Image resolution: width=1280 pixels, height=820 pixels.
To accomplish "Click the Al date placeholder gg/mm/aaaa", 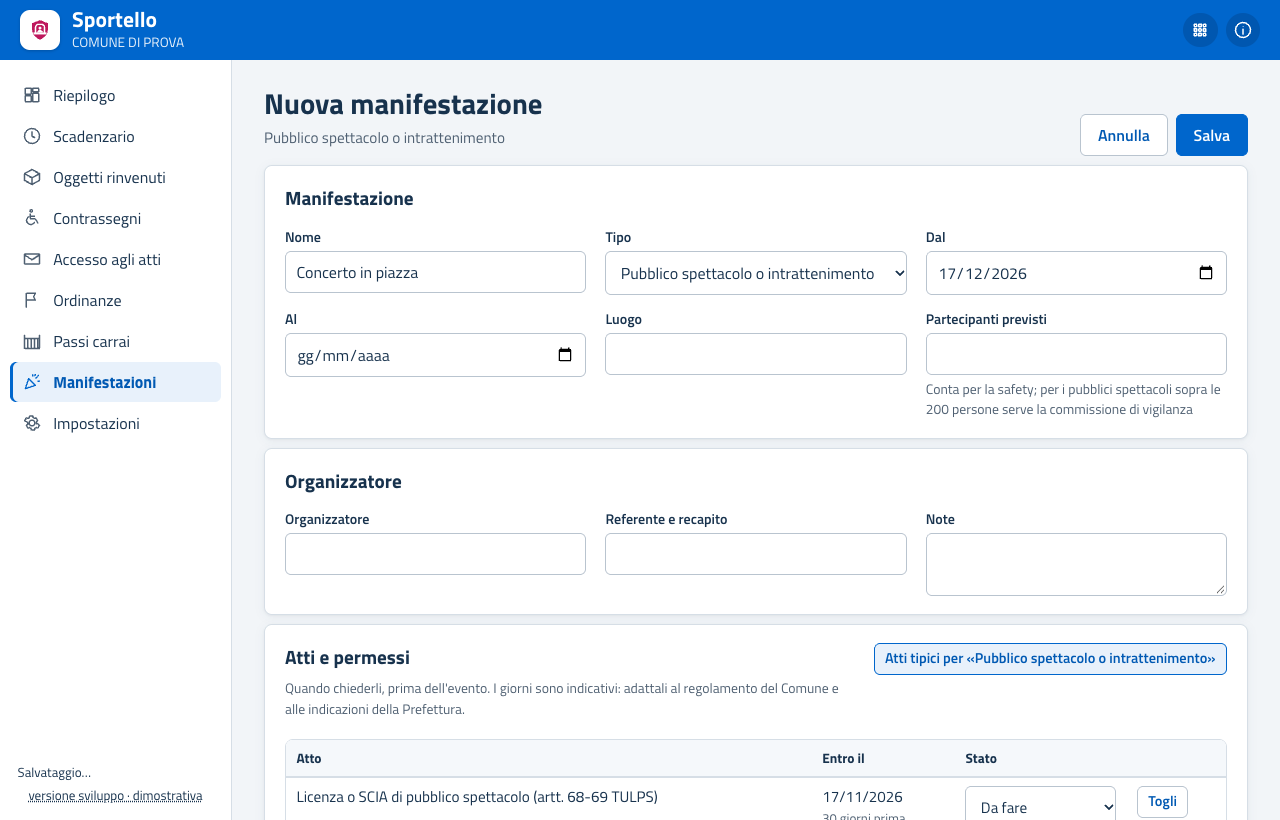I will (343, 355).
